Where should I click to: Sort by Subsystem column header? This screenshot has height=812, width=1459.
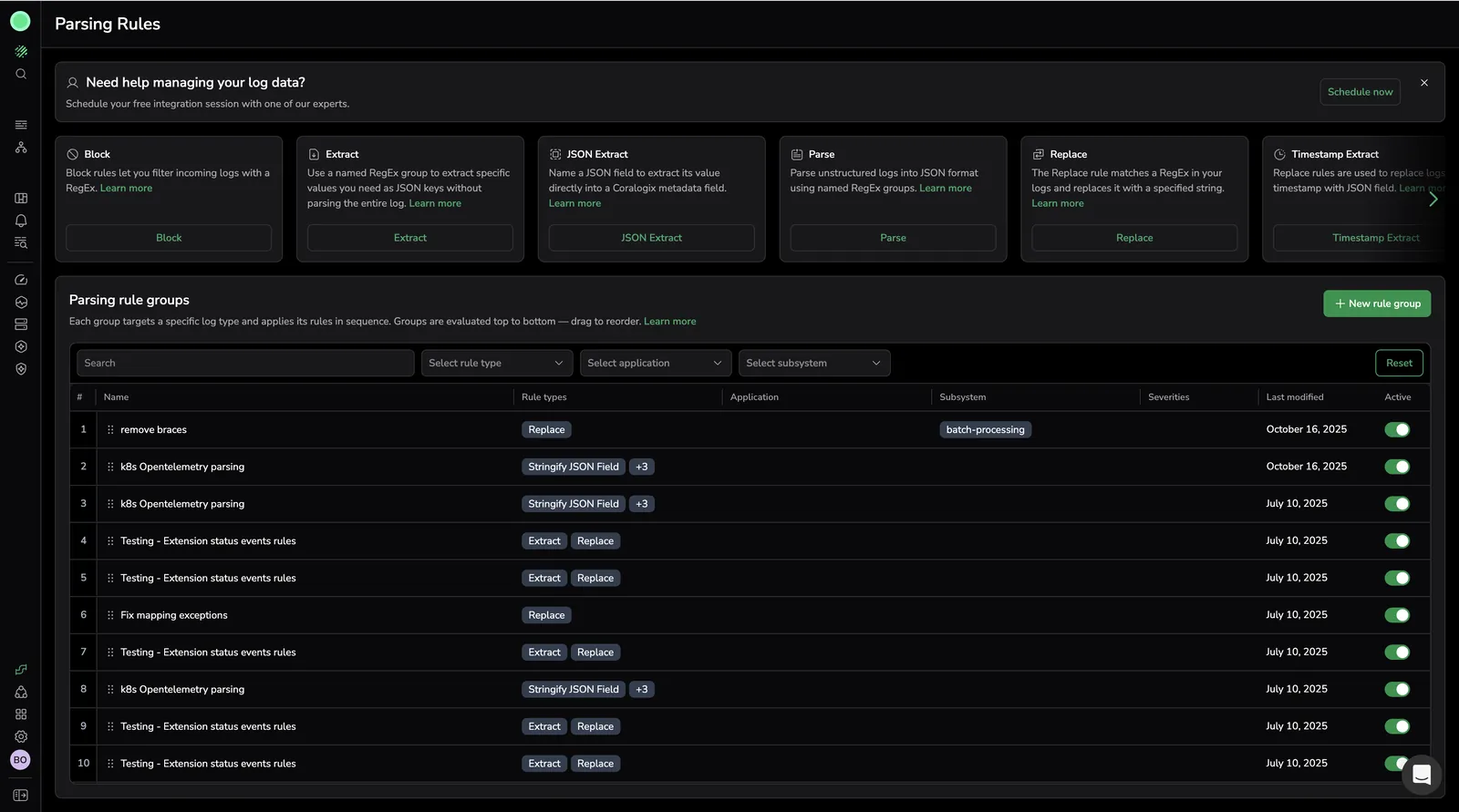[963, 397]
